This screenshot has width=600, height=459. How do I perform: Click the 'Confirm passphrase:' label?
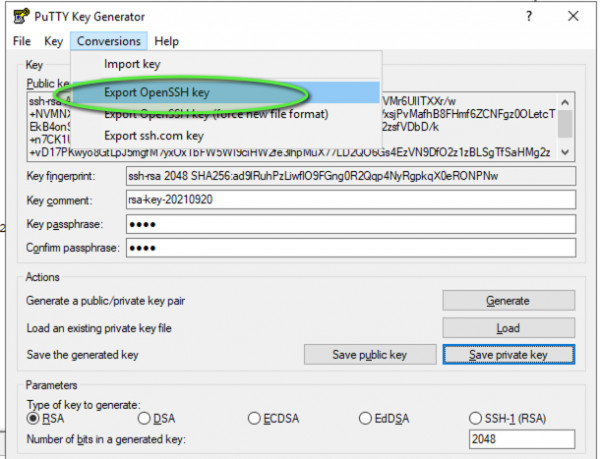73,248
